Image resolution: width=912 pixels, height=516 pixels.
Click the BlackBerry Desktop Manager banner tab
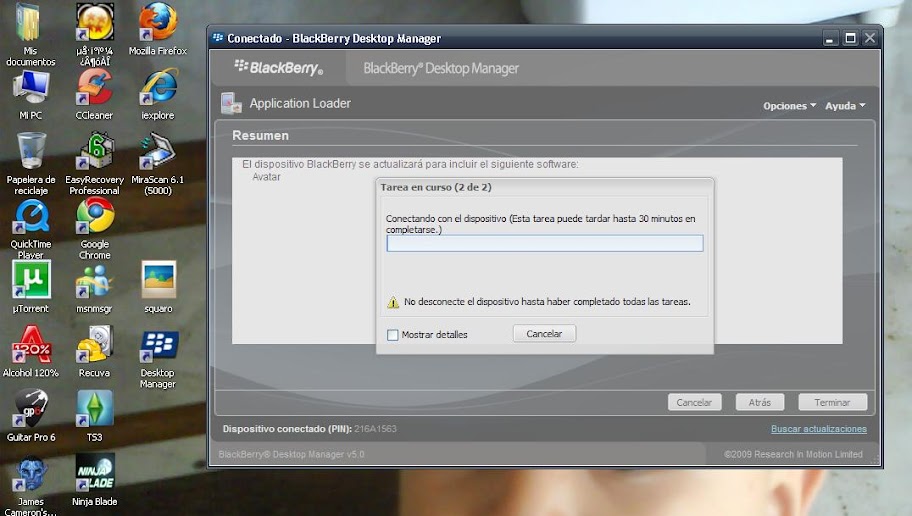click(x=441, y=69)
